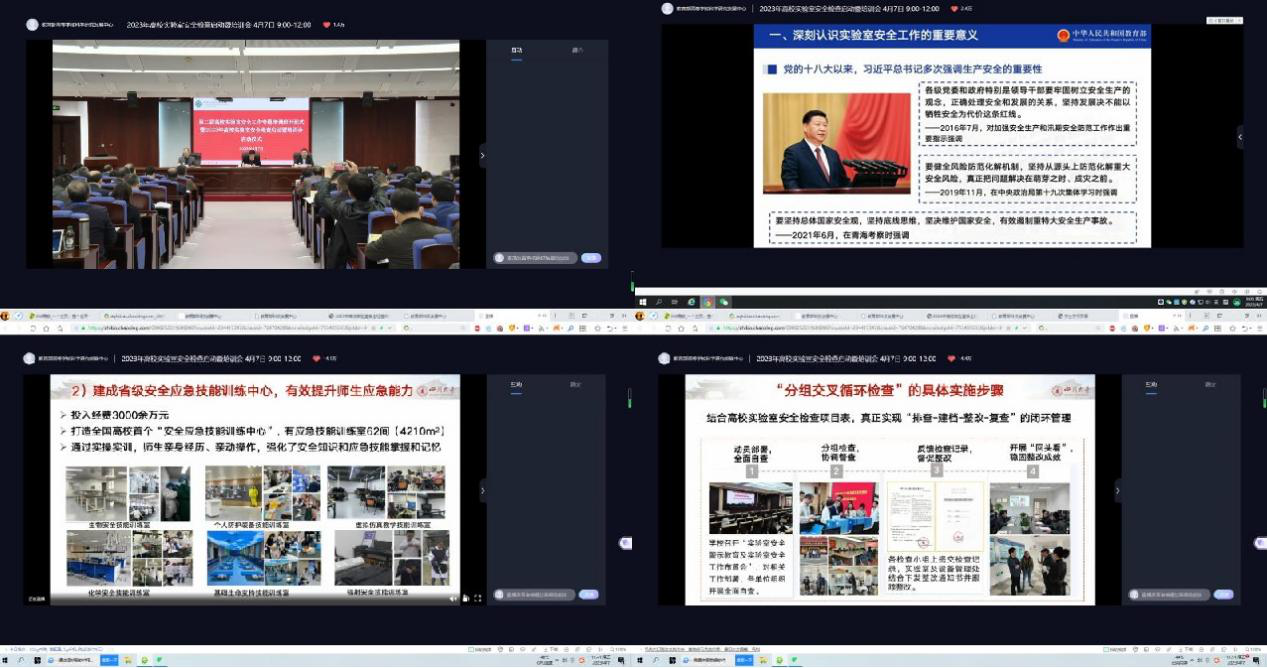1267x668 pixels.
Task: Open WeChat from the top-right taskbar
Action: (724, 302)
